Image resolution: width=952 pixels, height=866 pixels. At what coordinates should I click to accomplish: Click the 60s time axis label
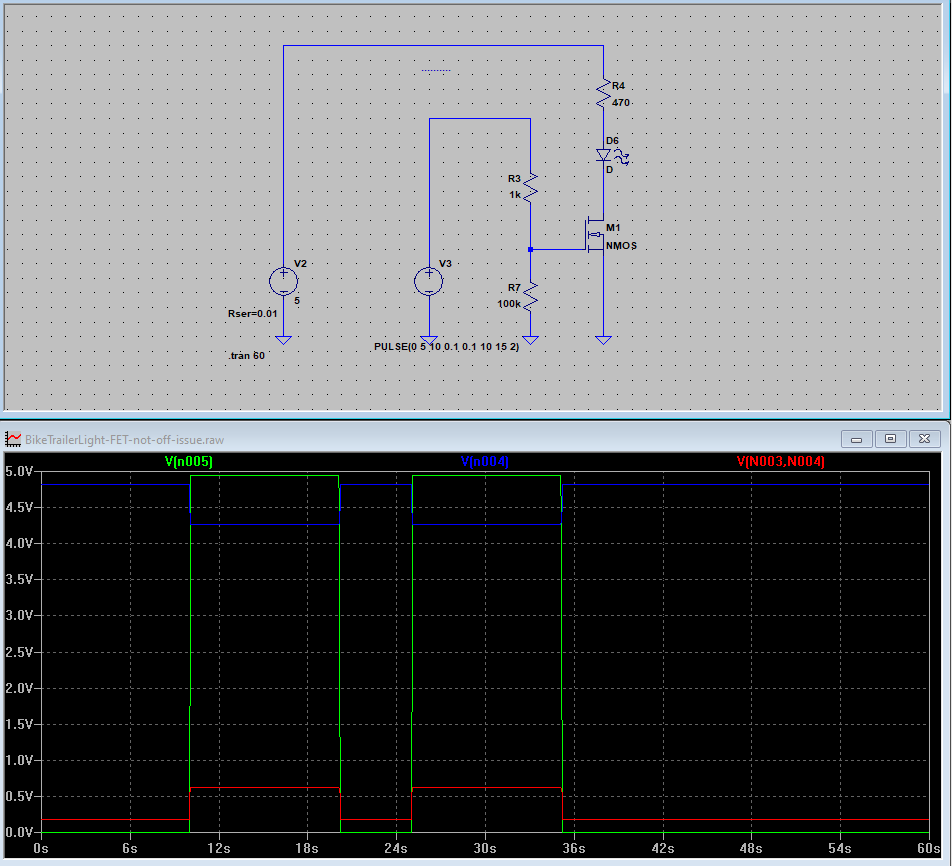929,848
